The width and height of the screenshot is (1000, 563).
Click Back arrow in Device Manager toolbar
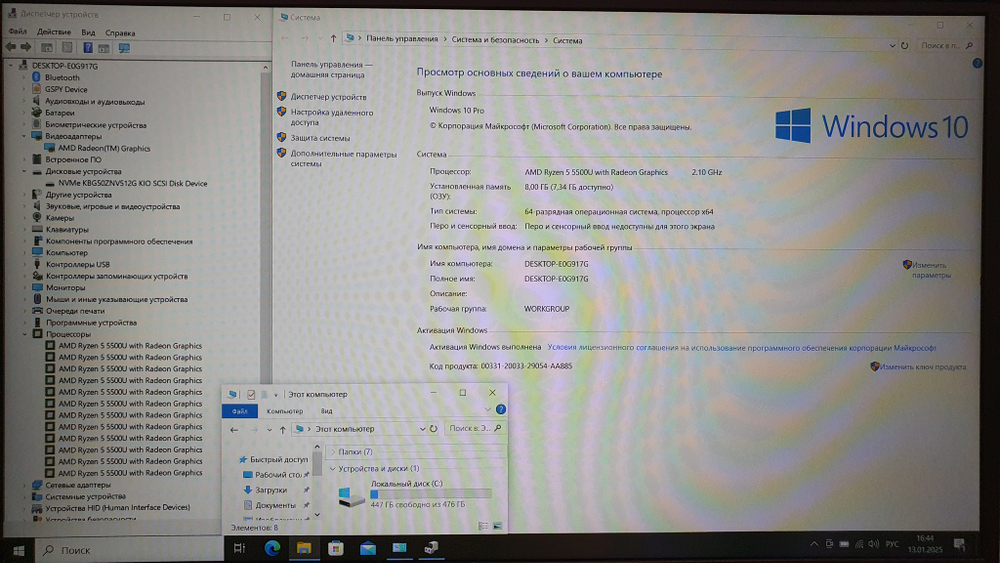click(11, 47)
